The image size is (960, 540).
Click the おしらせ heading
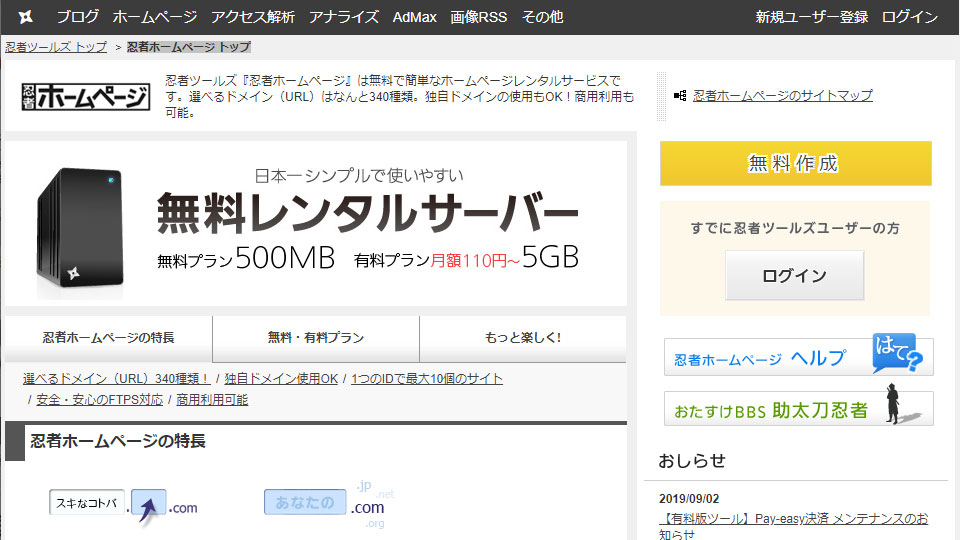point(692,460)
